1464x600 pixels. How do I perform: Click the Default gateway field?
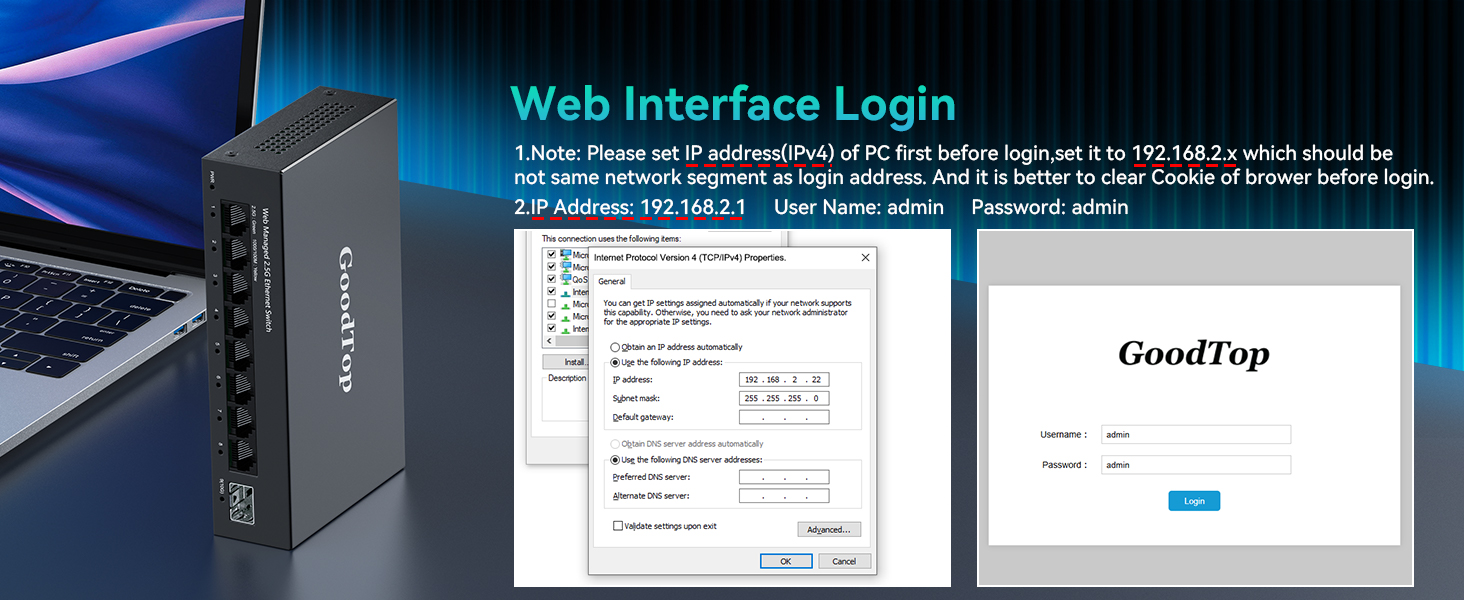[x=785, y=417]
